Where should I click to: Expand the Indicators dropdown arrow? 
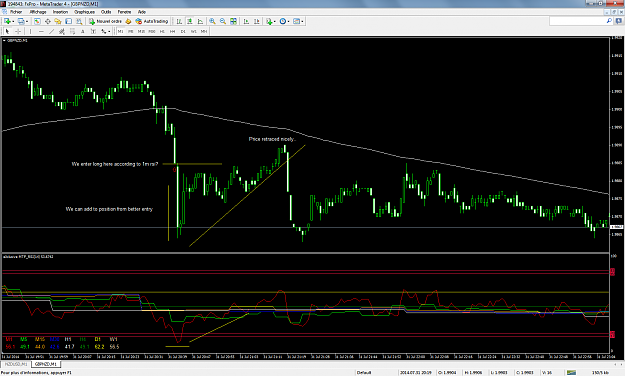click(x=275, y=21)
